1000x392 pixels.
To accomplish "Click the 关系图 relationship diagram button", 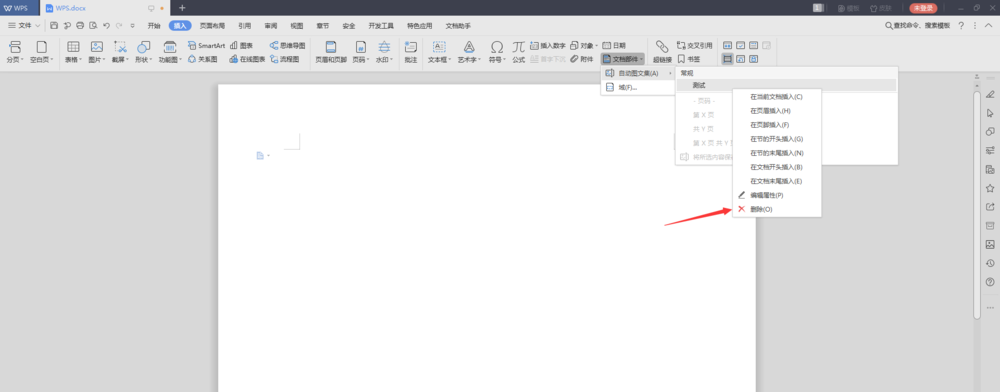I will click(x=202, y=59).
